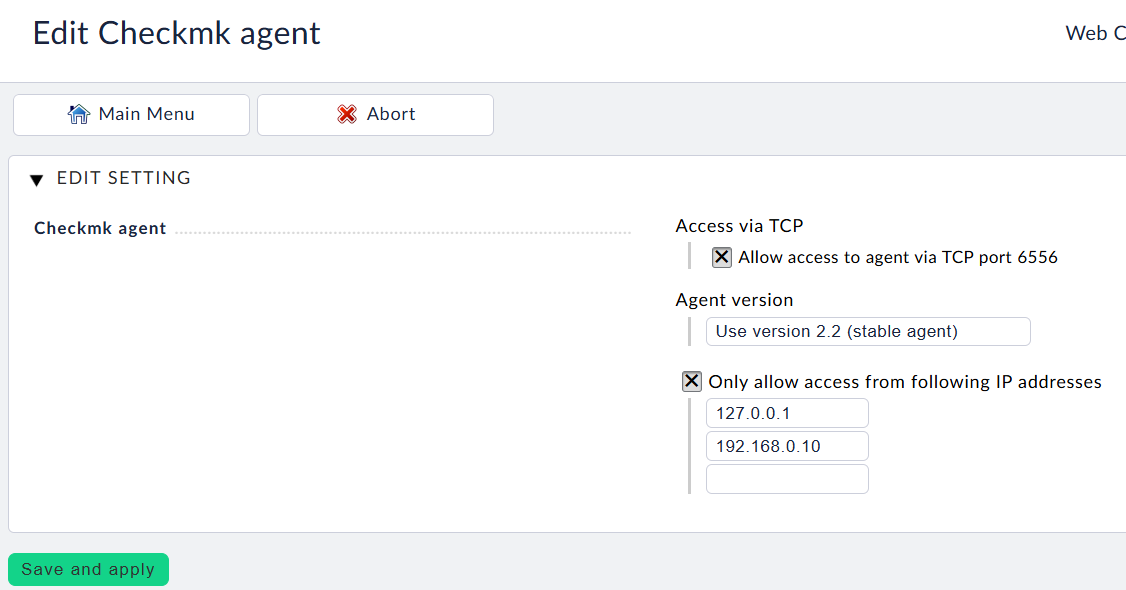
Task: Click the 'Allow access to agent via TCP port 6556' label
Action: pos(897,257)
